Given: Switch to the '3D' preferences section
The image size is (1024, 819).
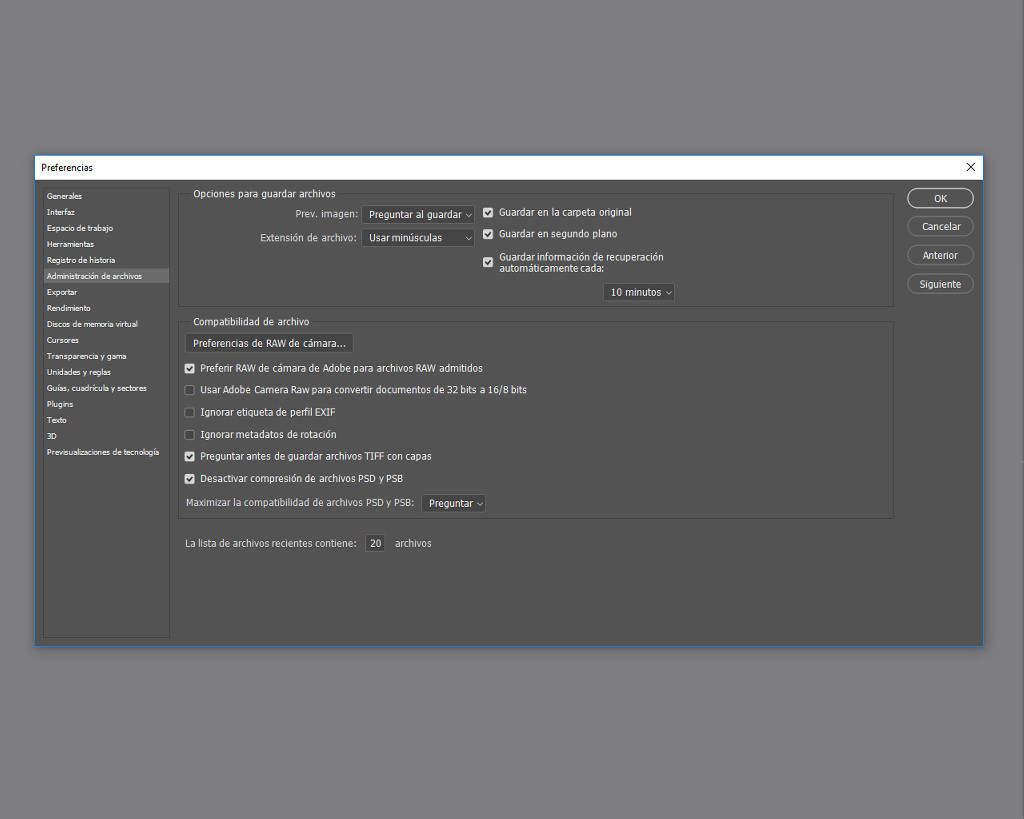Looking at the screenshot, I should point(49,436).
